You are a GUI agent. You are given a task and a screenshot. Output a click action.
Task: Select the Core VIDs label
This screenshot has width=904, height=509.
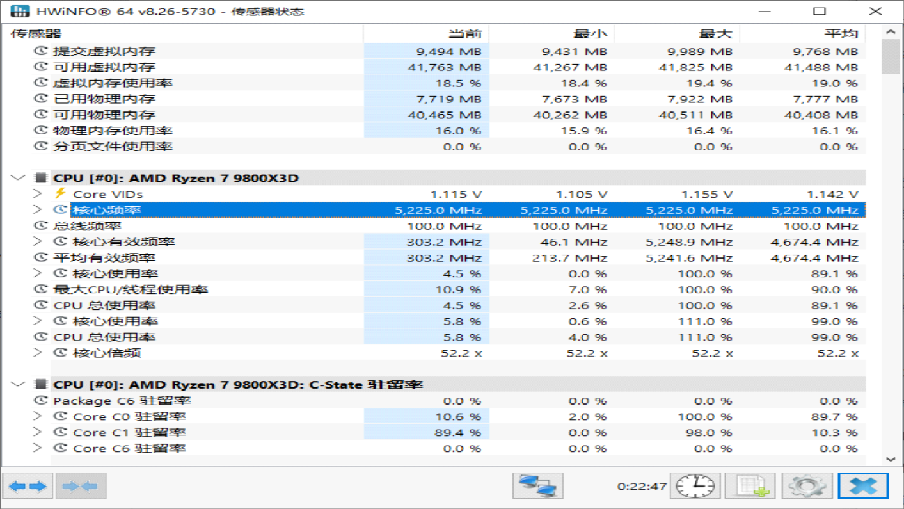tap(108, 194)
